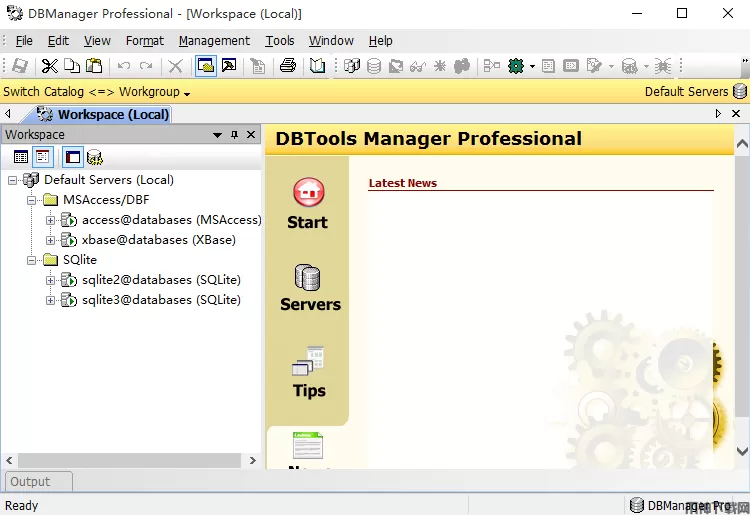Click the Start home icon
The width and height of the screenshot is (750, 515).
pyautogui.click(x=308, y=192)
